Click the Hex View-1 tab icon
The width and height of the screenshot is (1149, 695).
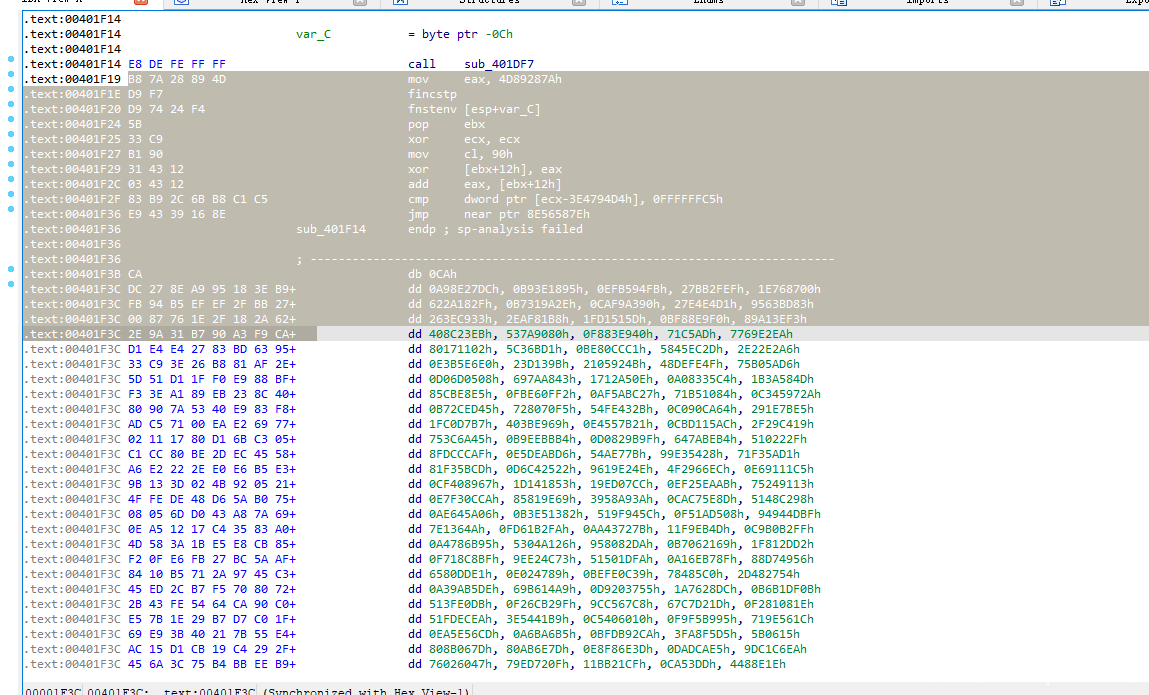tap(181, 3)
